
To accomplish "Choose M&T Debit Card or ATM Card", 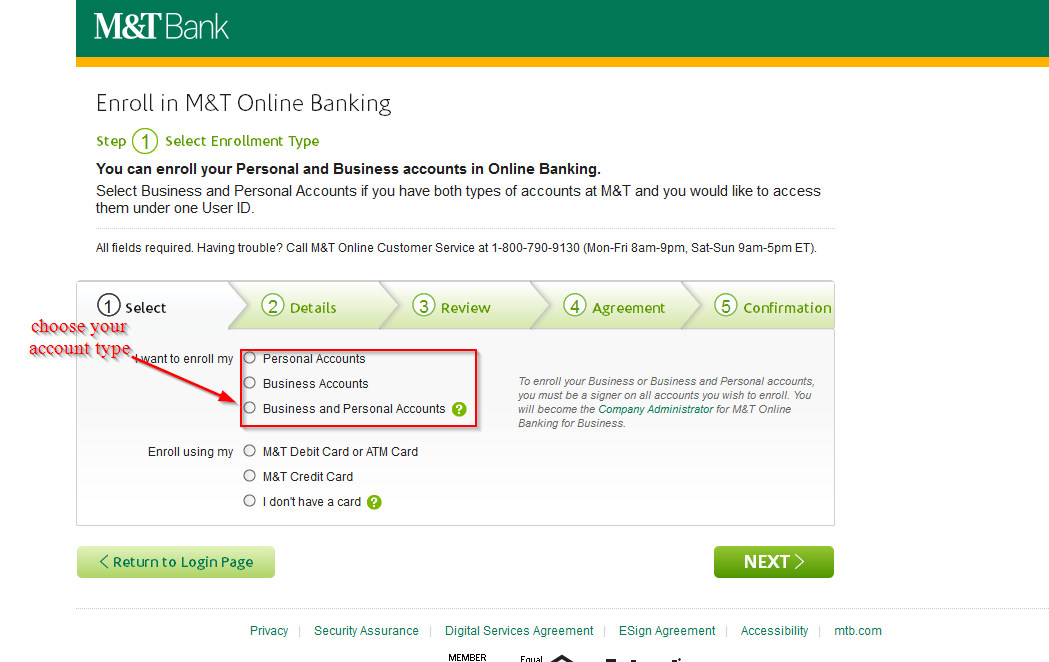I will (250, 451).
